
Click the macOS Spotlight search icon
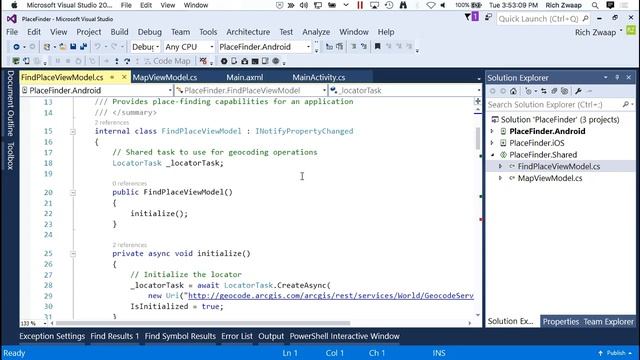tap(595, 5)
